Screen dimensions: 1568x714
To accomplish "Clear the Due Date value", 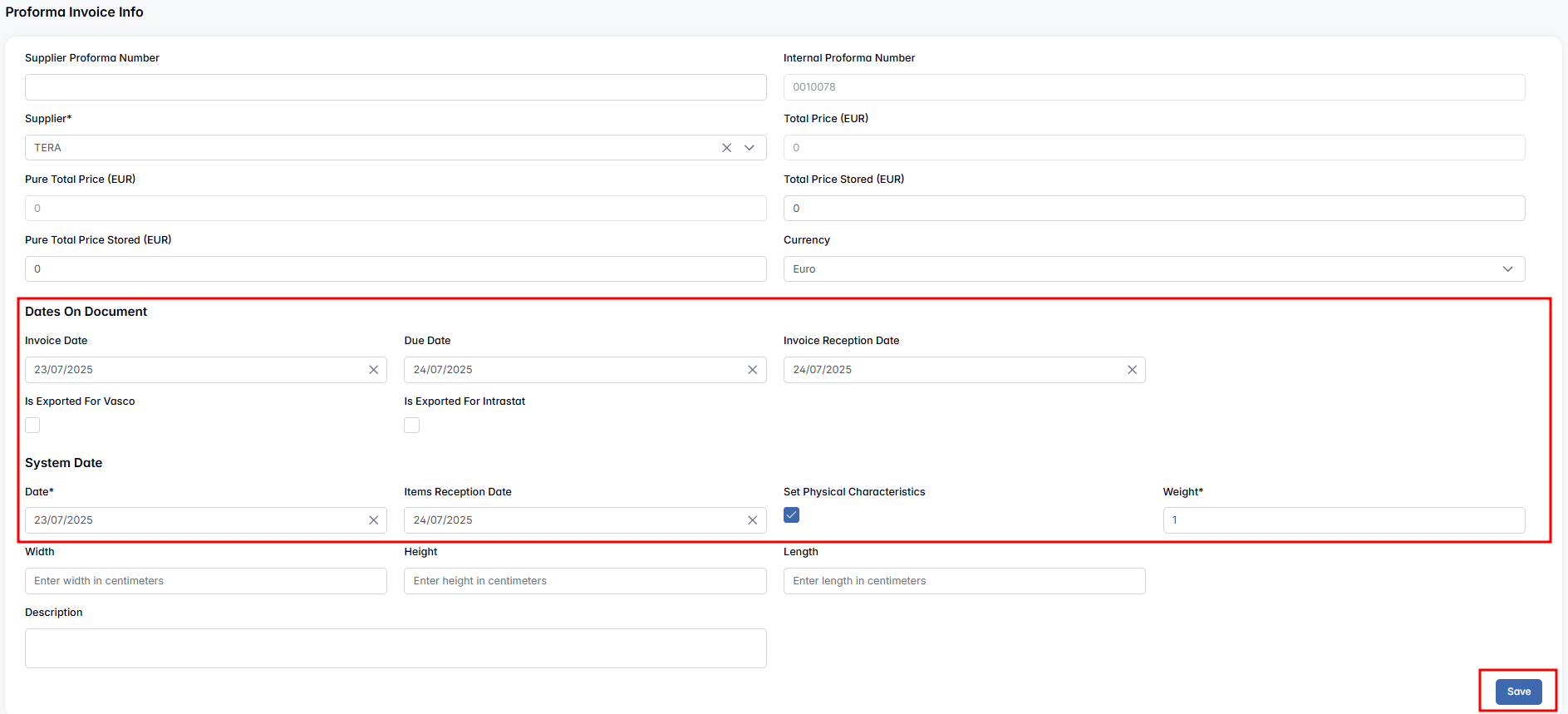I will click(x=752, y=370).
